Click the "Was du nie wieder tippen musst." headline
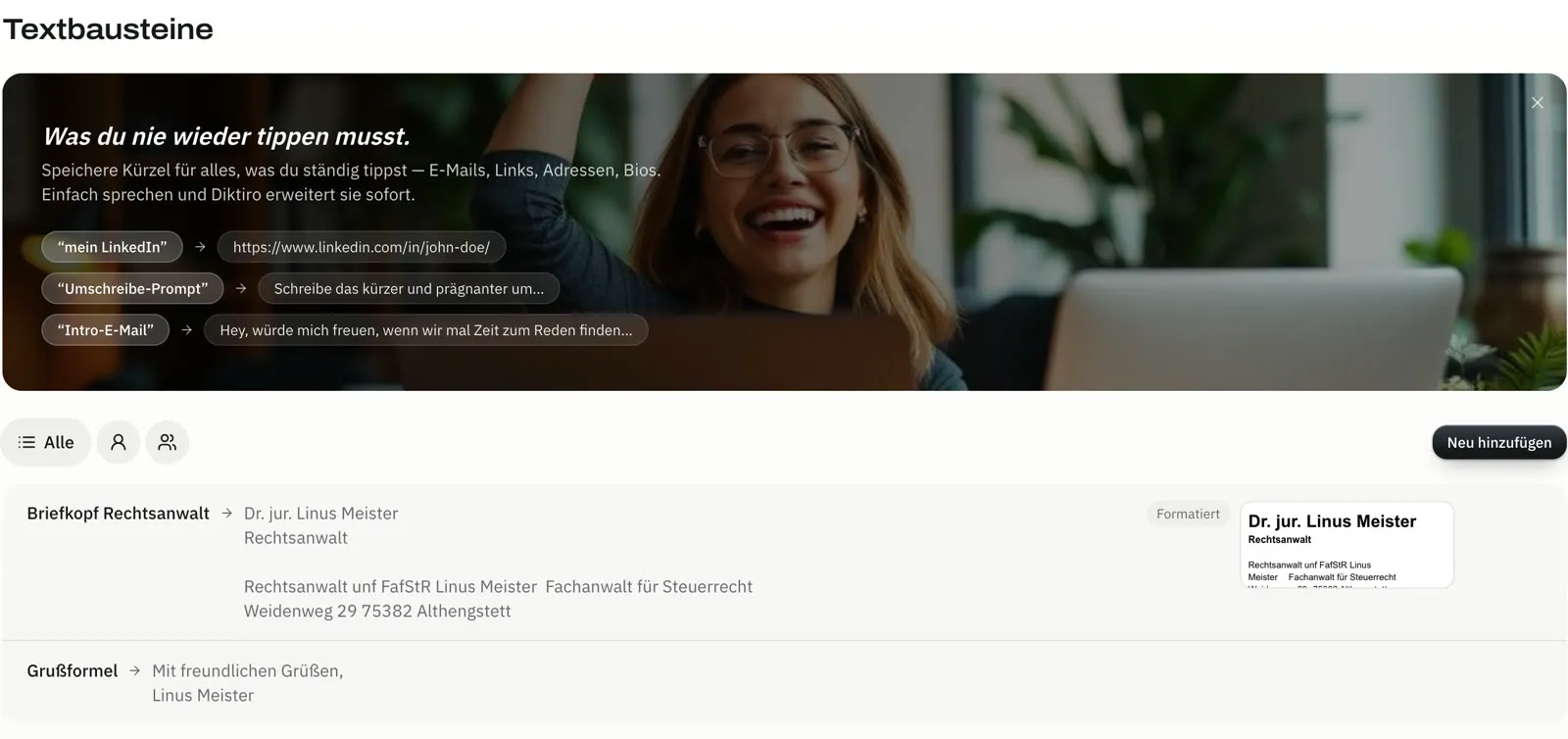 (226, 136)
